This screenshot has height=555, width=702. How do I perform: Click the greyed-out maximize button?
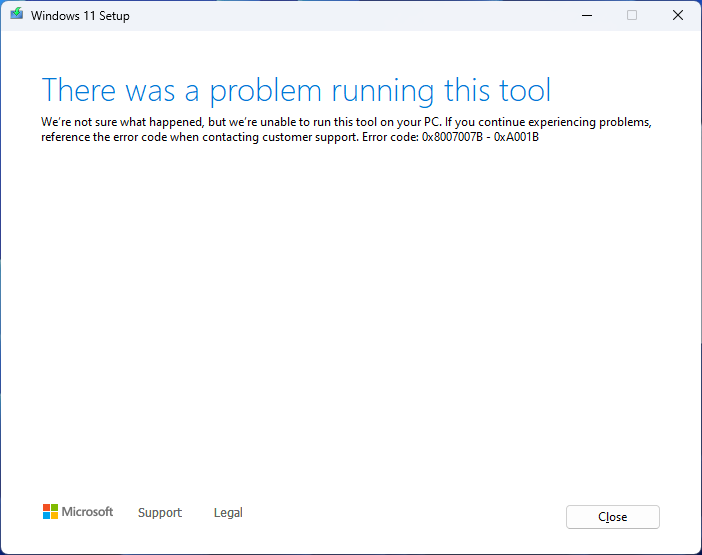[632, 16]
